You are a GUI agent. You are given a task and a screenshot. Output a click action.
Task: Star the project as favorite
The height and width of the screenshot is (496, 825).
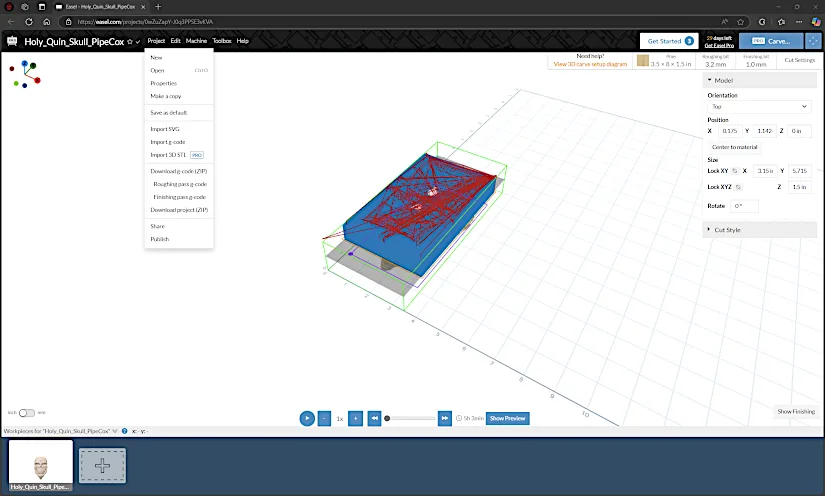click(x=130, y=42)
